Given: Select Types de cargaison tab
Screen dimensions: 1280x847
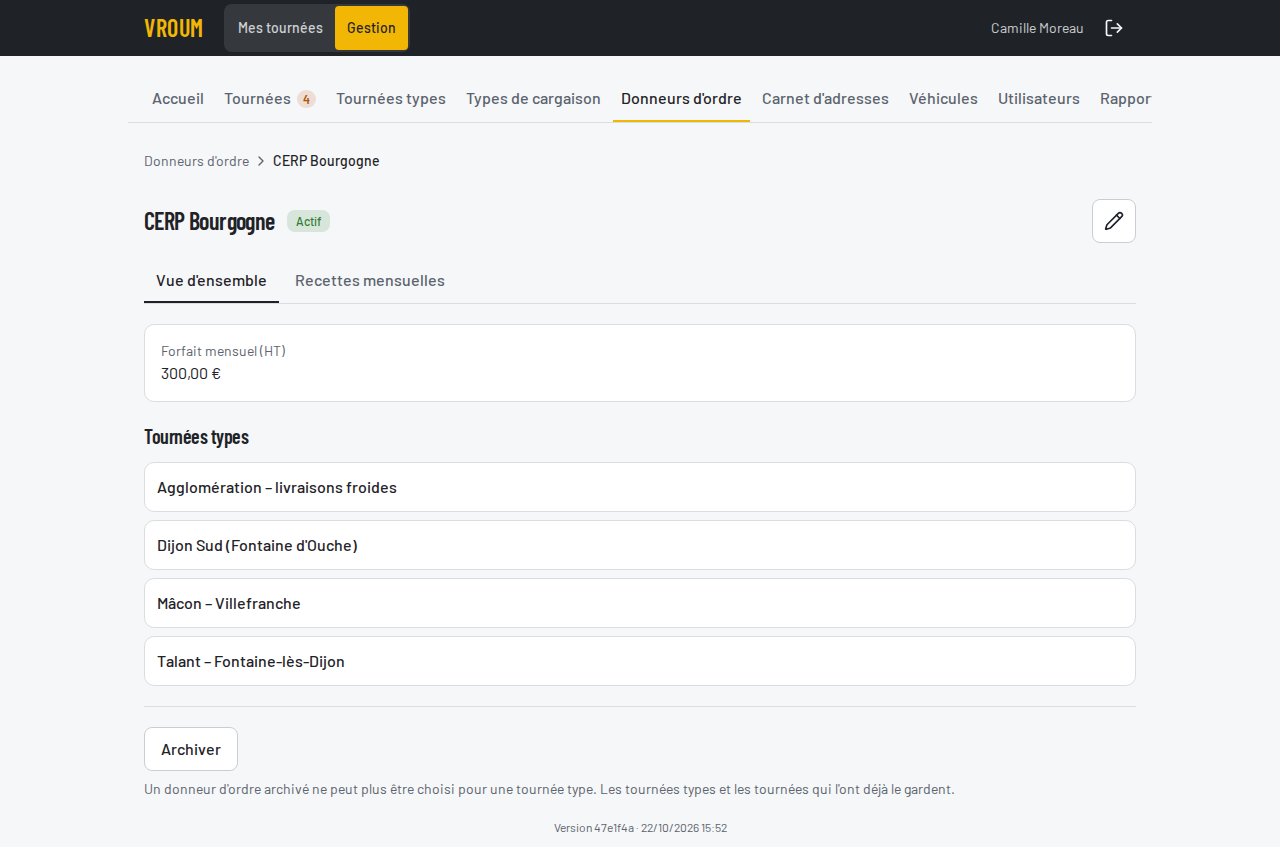Looking at the screenshot, I should 533,99.
